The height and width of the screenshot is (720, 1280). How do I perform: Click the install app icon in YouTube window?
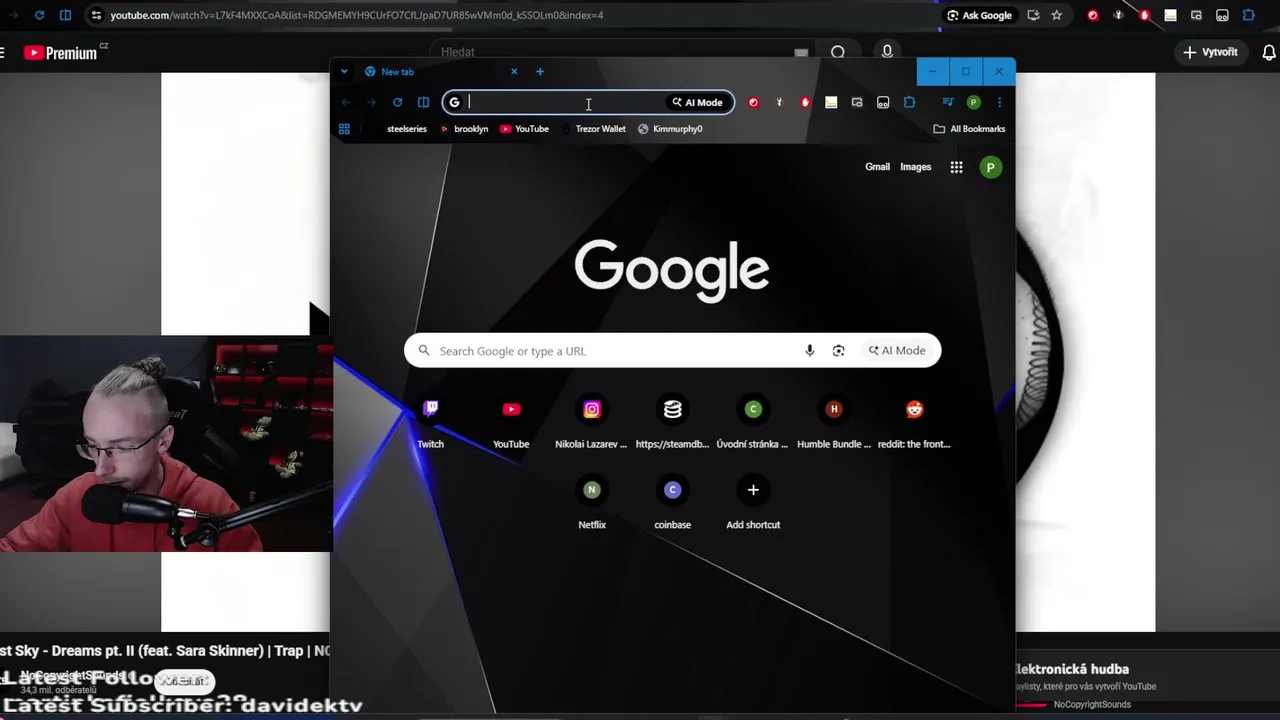point(1033,15)
